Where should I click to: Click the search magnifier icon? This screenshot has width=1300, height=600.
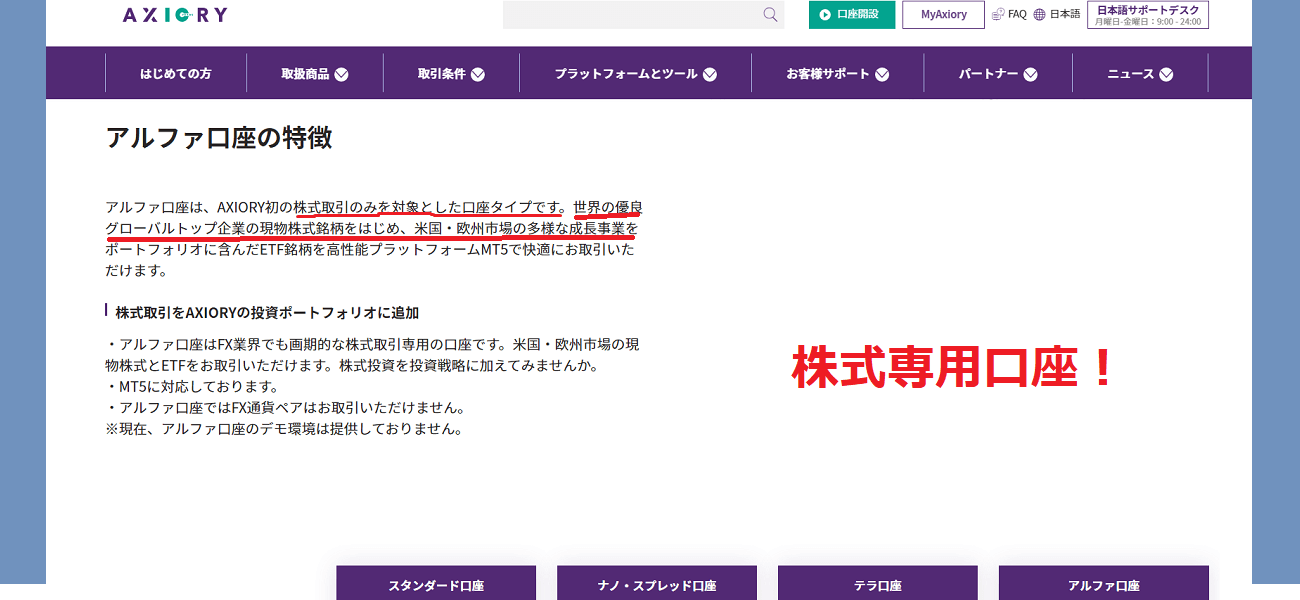pyautogui.click(x=770, y=14)
